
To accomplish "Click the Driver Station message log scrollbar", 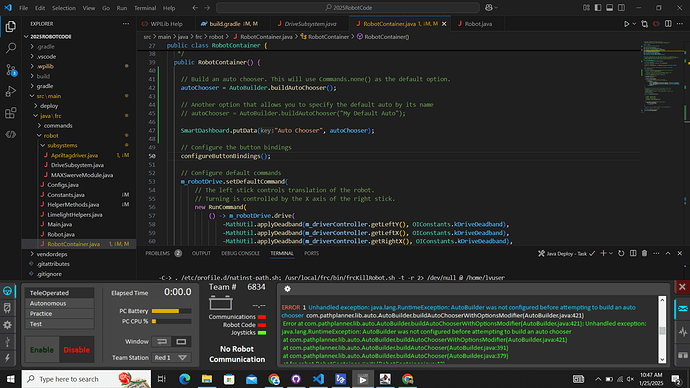I will [x=662, y=330].
